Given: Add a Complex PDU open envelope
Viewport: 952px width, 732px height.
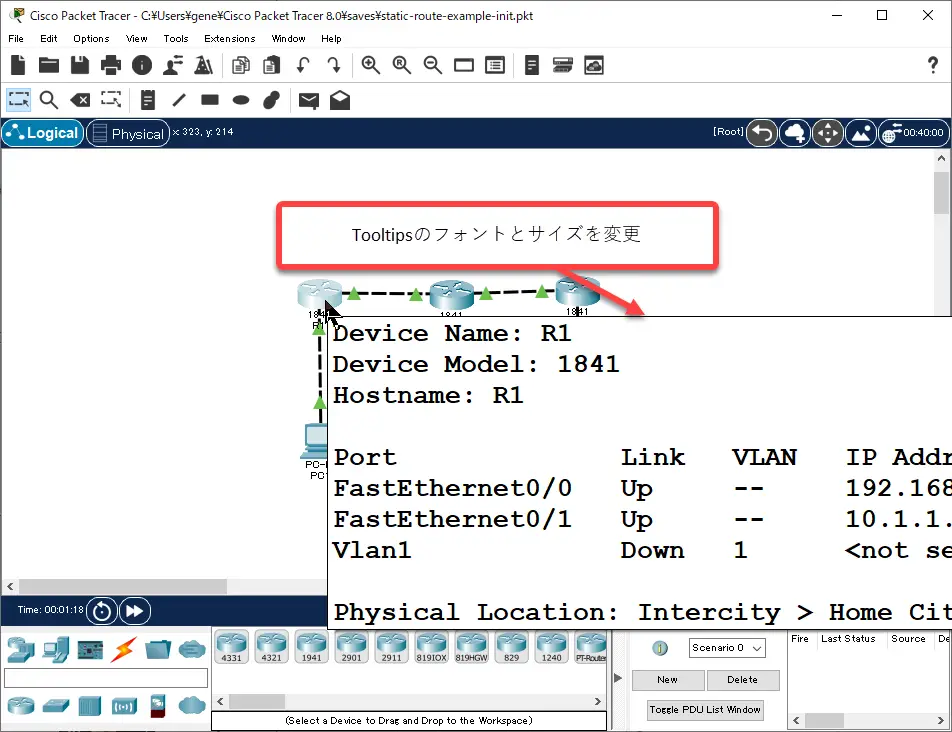Looking at the screenshot, I should tap(340, 100).
